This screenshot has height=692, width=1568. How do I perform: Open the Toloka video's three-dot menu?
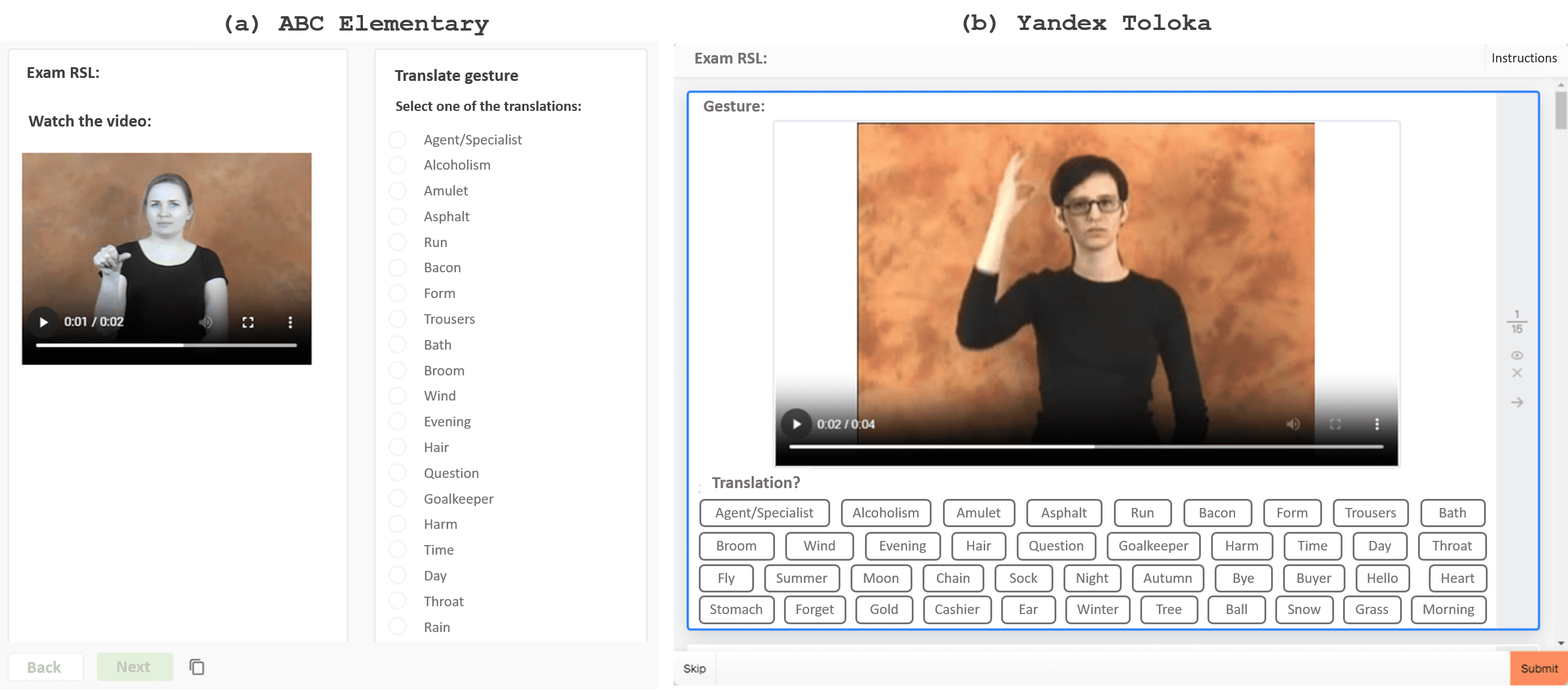tap(1377, 424)
